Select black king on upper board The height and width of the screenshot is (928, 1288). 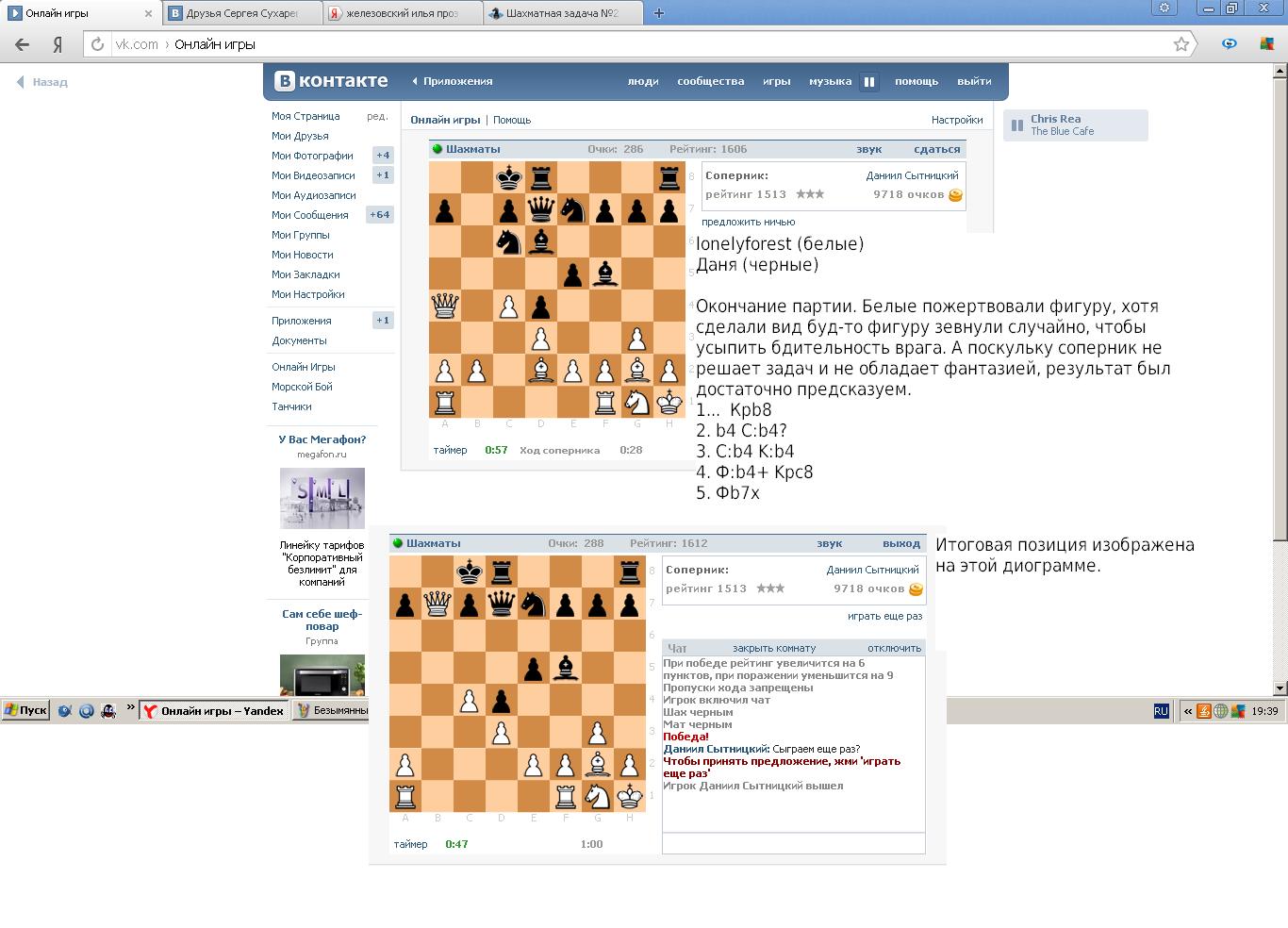click(x=509, y=177)
